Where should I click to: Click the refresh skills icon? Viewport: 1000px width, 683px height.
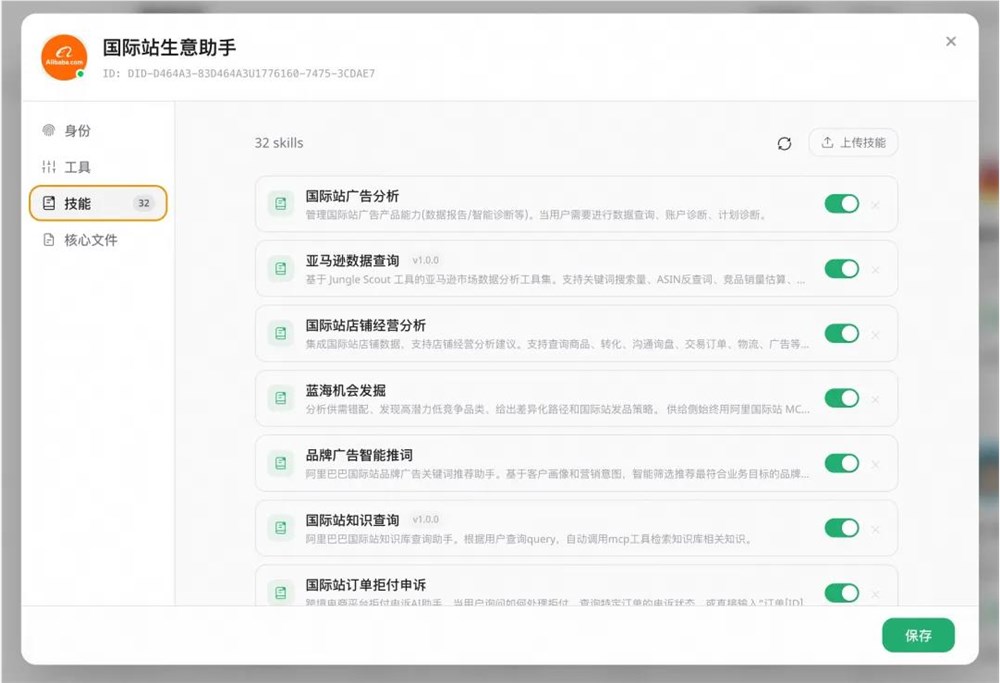point(784,143)
